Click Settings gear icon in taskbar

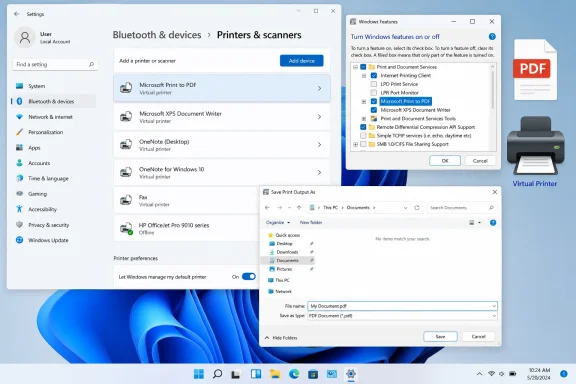pyautogui.click(x=351, y=374)
